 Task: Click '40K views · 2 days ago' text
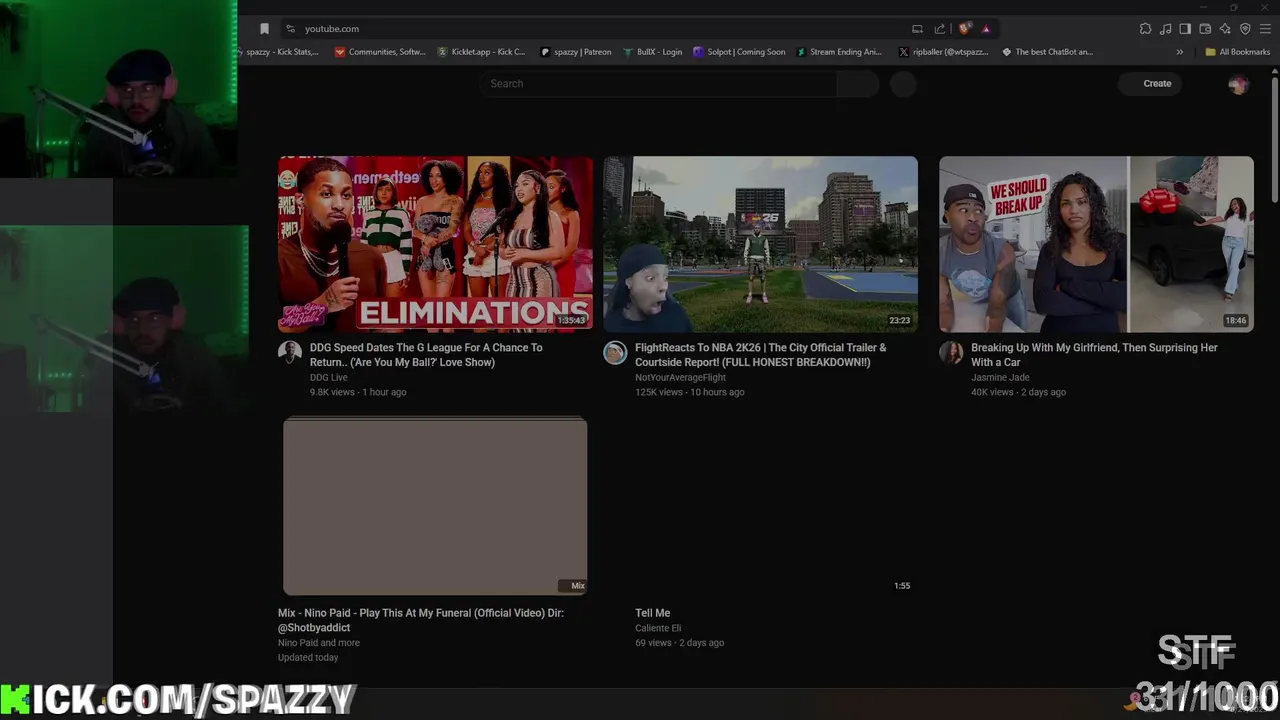(x=1018, y=392)
